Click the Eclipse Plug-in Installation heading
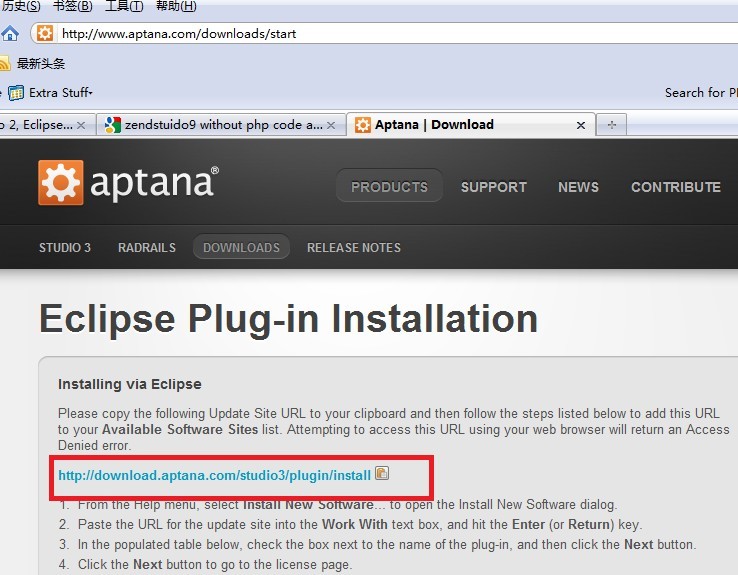This screenshot has height=575, width=738. pos(289,319)
